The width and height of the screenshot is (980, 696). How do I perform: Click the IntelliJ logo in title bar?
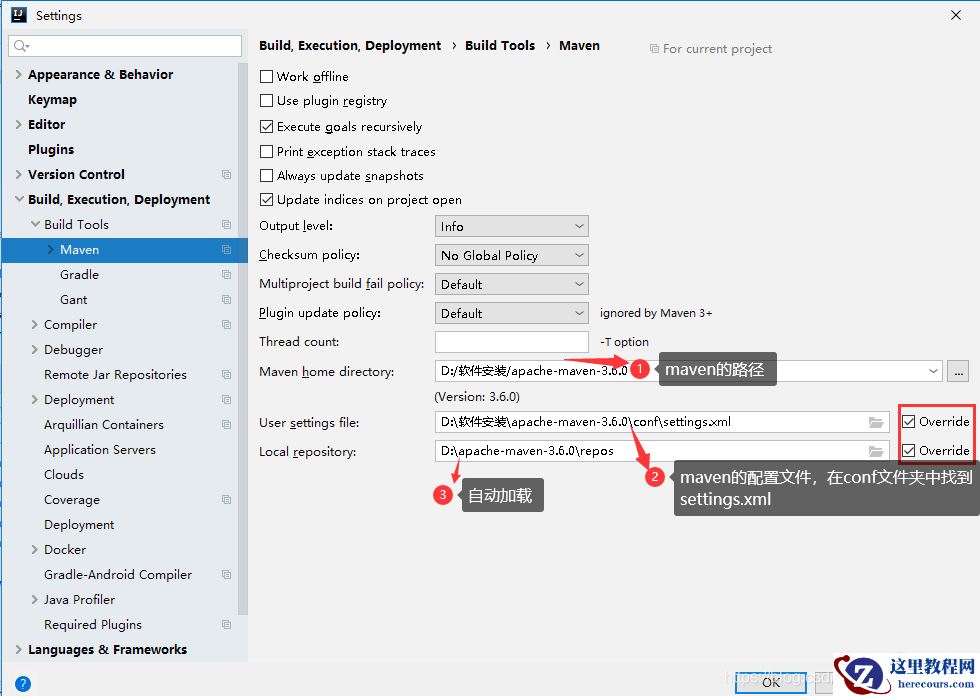(19, 15)
